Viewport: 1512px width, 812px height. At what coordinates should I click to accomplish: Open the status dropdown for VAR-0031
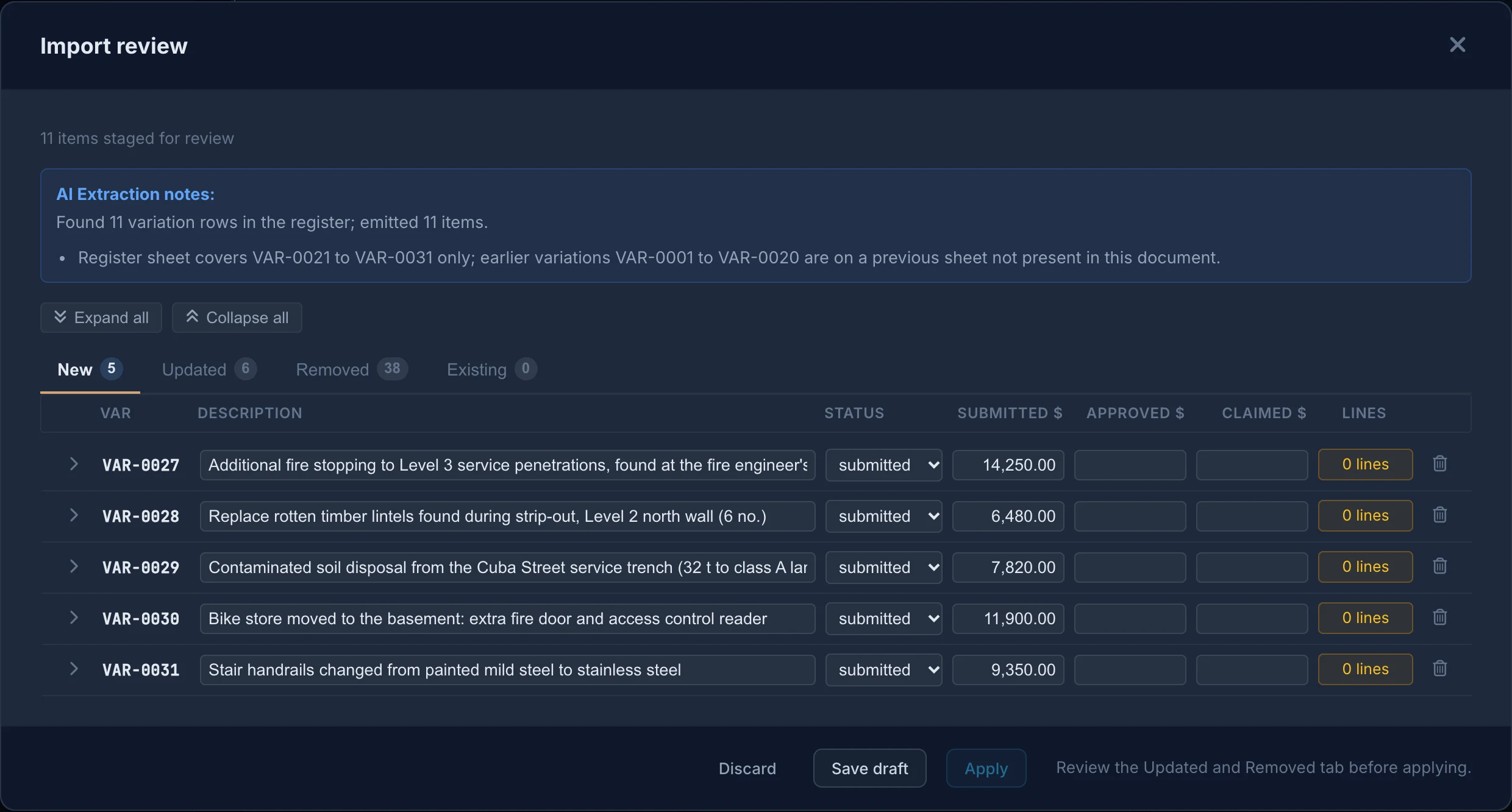883,670
